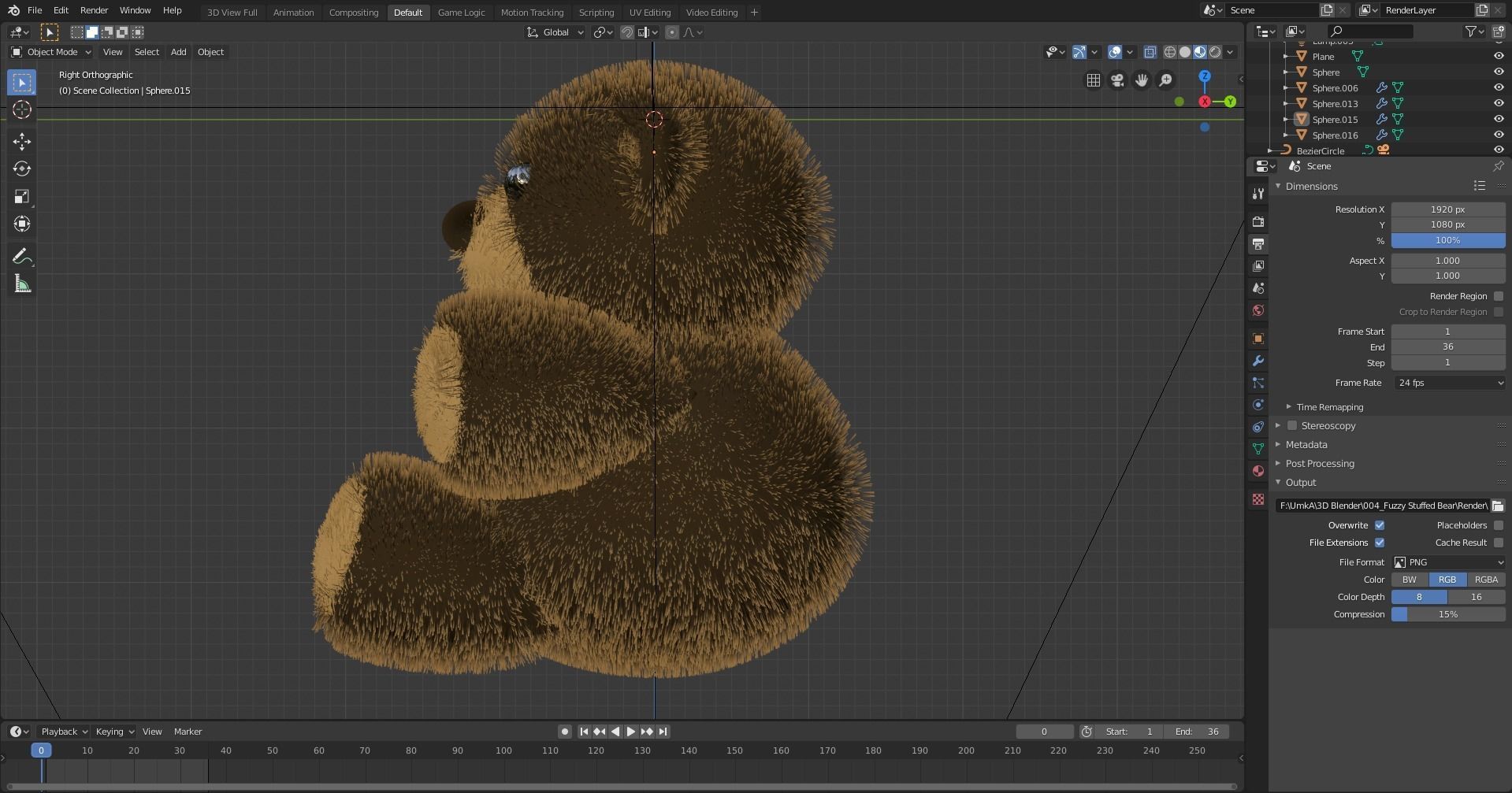Screen dimensions: 1512x793
Task: Hide Sphere.013 in the outliner
Action: tap(1498, 103)
